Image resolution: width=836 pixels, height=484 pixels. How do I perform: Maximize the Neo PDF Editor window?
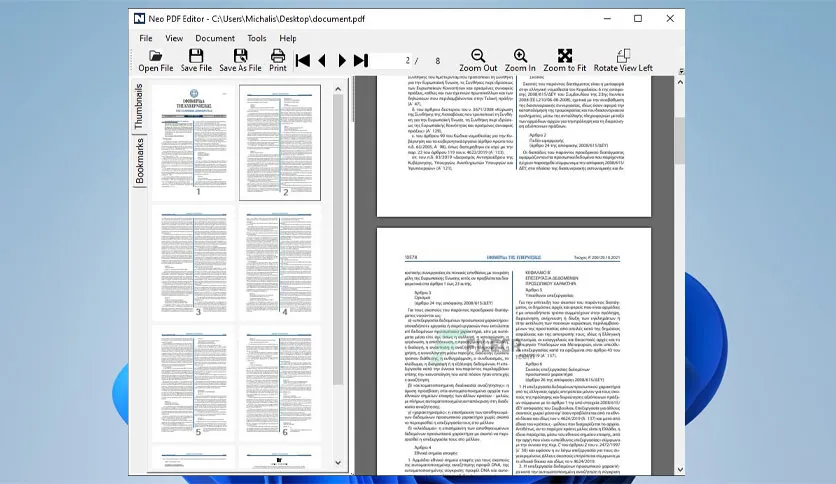638,19
